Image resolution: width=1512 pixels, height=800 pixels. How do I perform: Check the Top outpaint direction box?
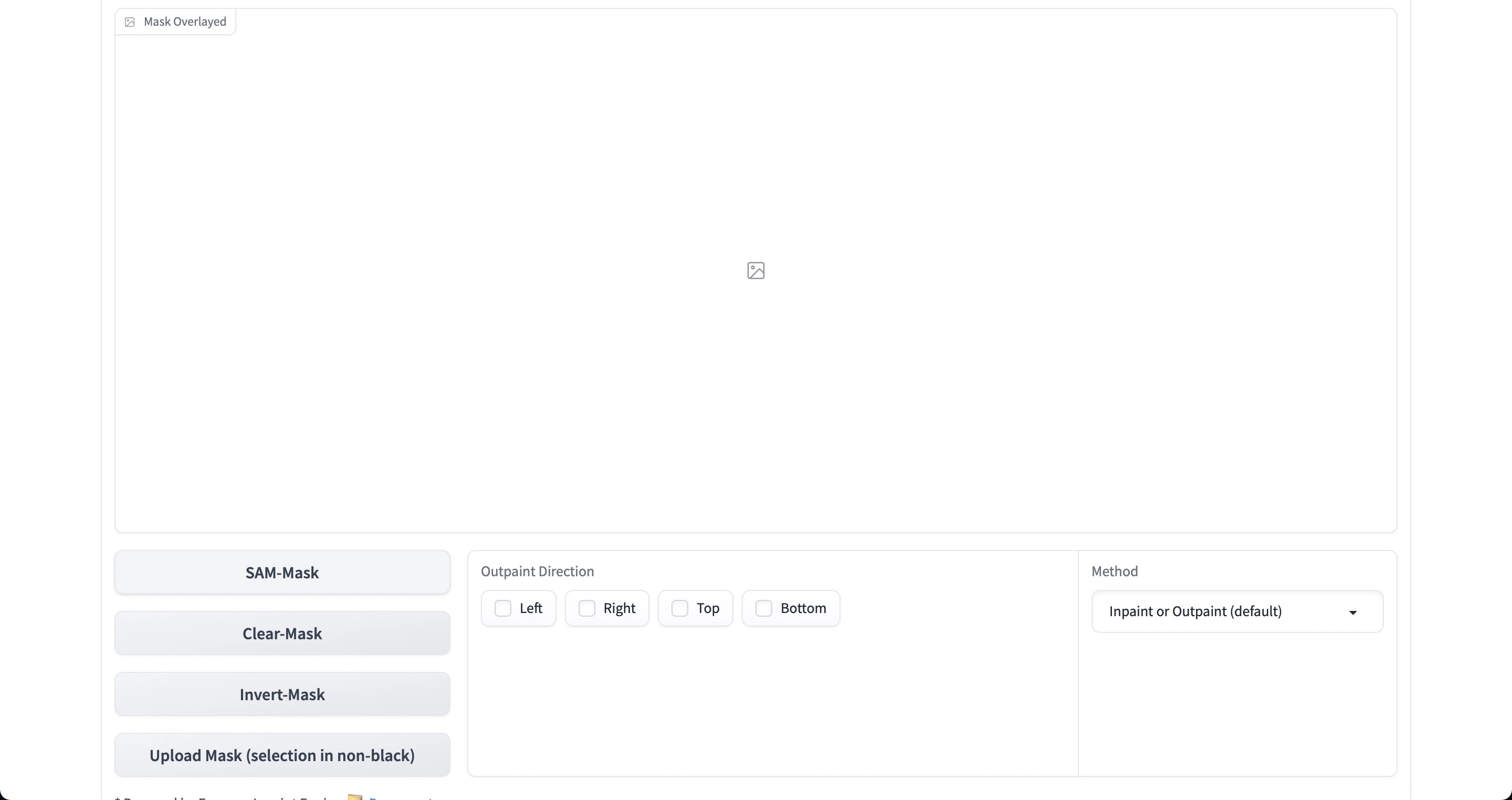(x=680, y=608)
